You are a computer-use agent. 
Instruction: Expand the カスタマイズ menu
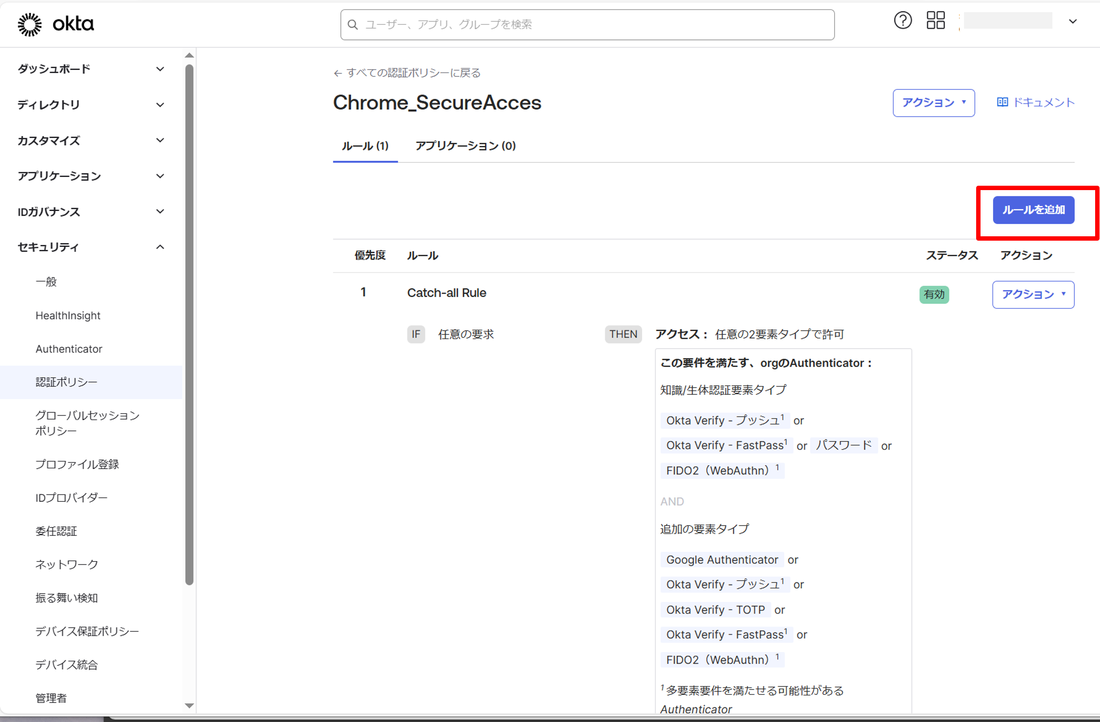[x=91, y=140]
